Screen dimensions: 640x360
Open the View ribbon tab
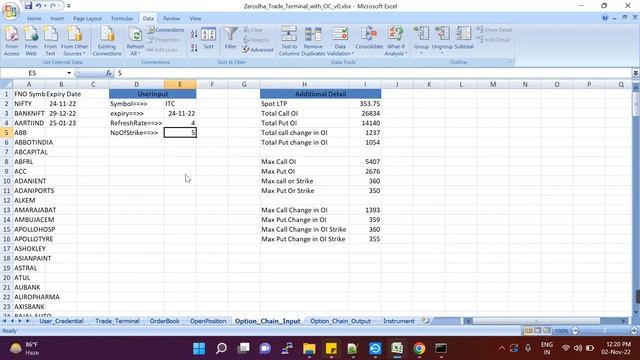pyautogui.click(x=195, y=18)
